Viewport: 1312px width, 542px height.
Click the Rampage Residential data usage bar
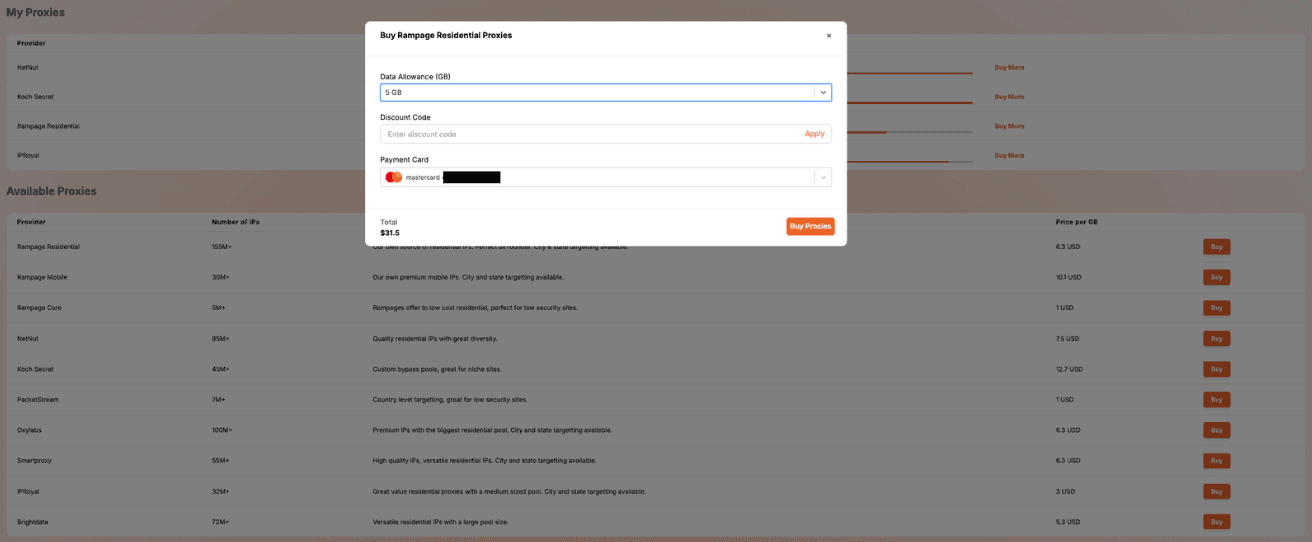click(910, 132)
